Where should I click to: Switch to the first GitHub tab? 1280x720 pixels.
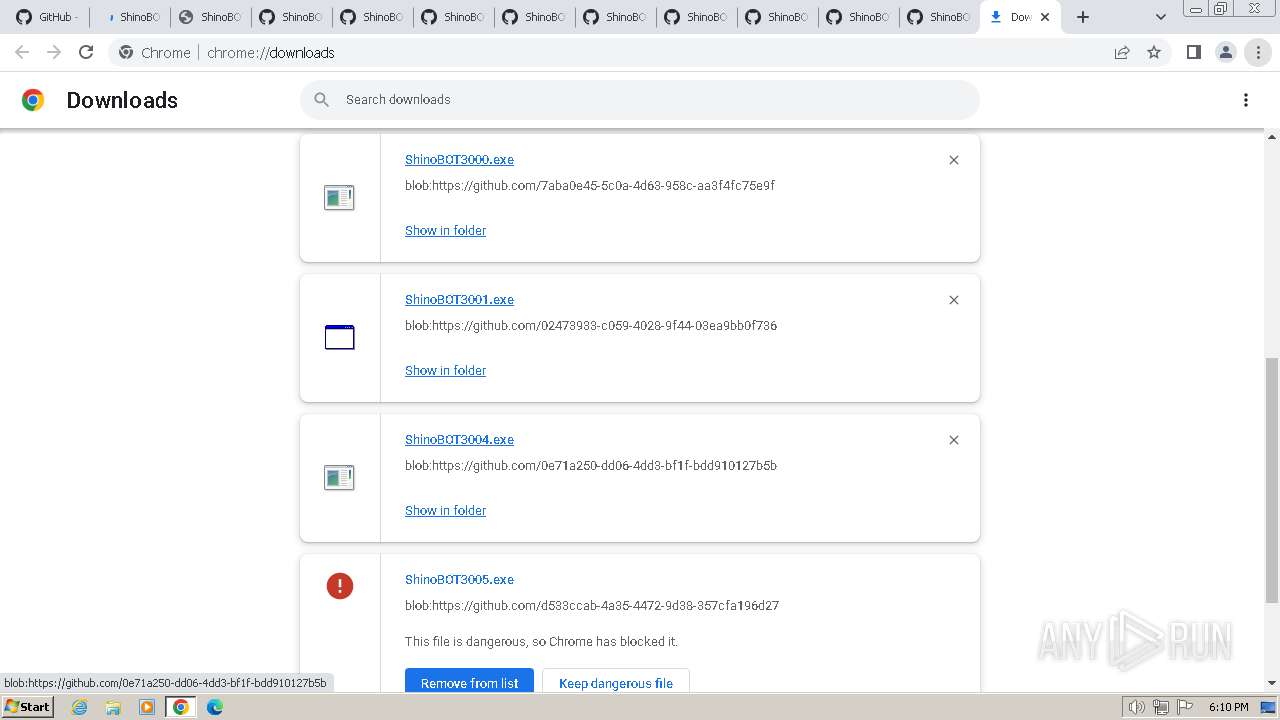tap(47, 17)
